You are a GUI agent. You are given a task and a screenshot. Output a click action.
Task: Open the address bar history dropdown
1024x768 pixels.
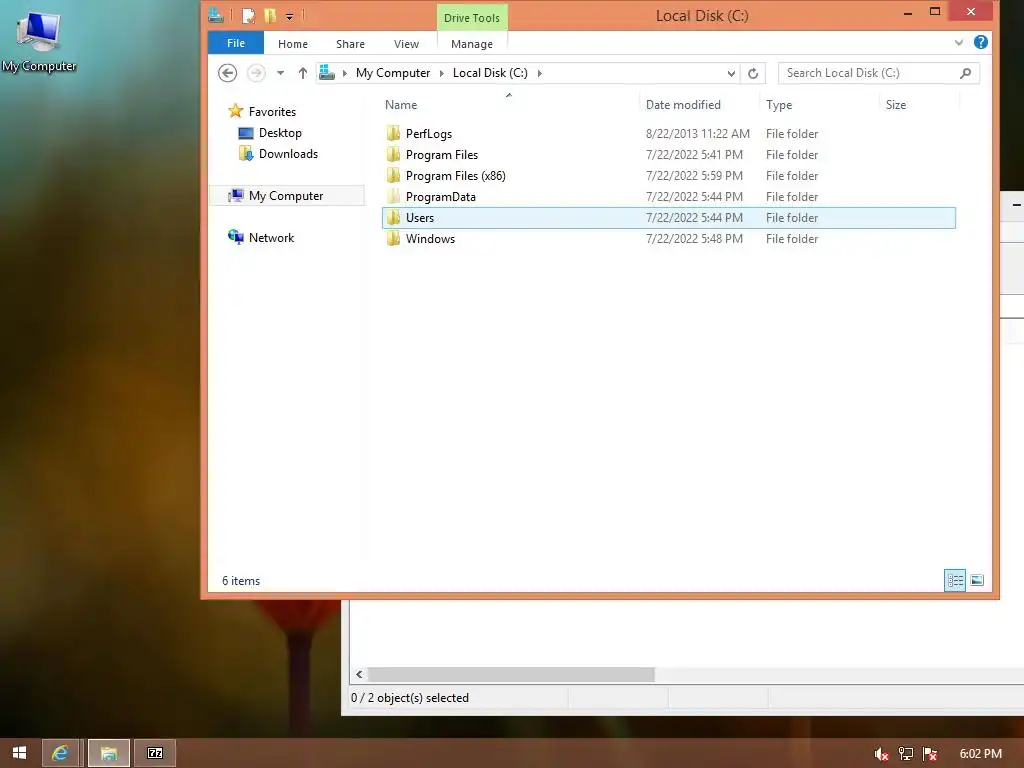731,73
